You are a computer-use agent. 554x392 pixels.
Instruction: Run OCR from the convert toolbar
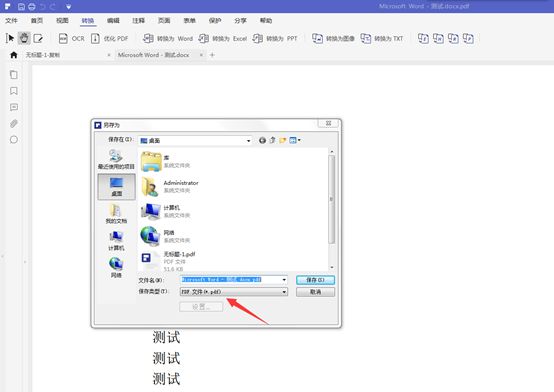point(71,39)
